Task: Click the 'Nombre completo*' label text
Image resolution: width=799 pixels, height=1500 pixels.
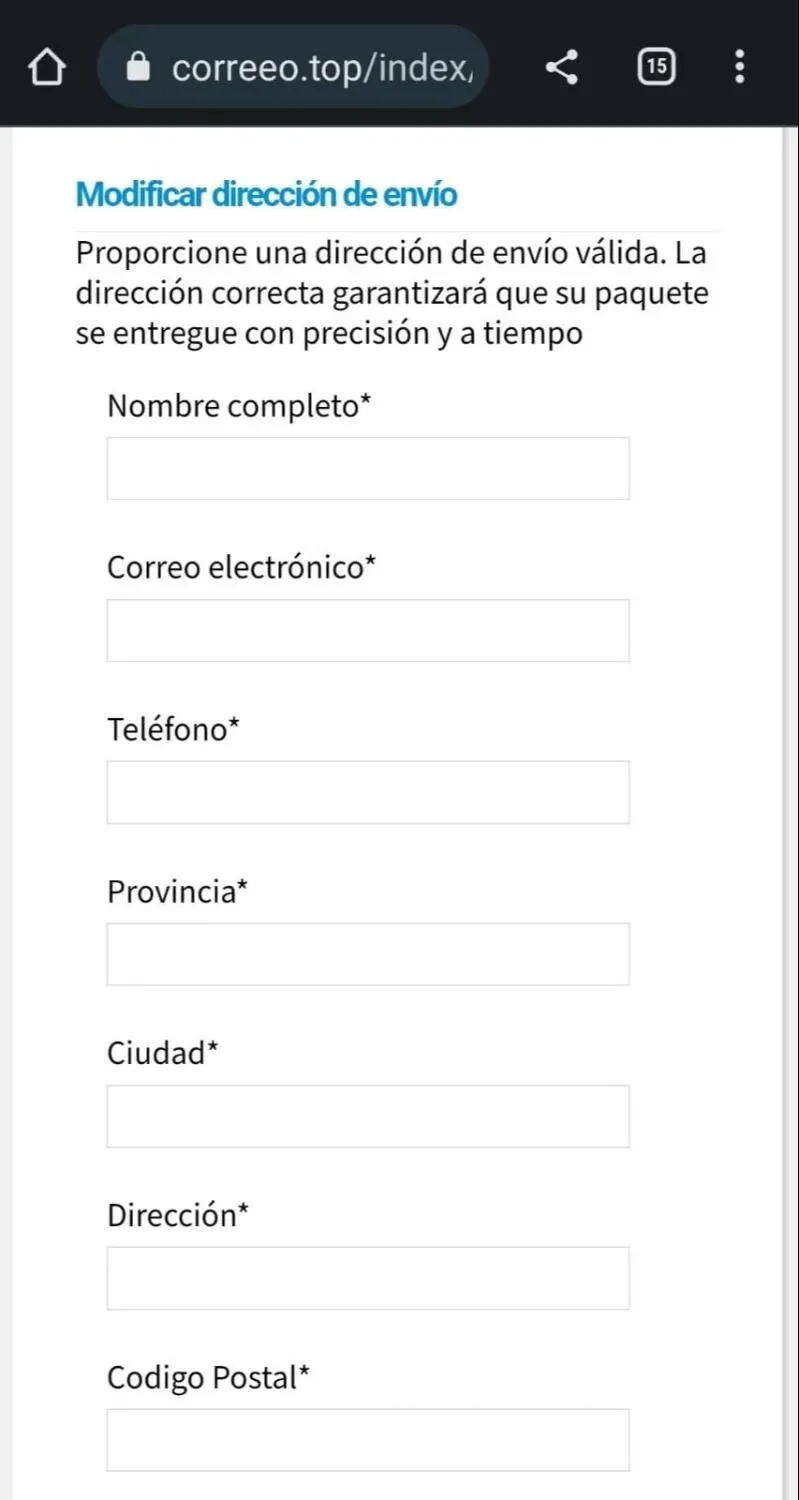Action: tap(239, 406)
